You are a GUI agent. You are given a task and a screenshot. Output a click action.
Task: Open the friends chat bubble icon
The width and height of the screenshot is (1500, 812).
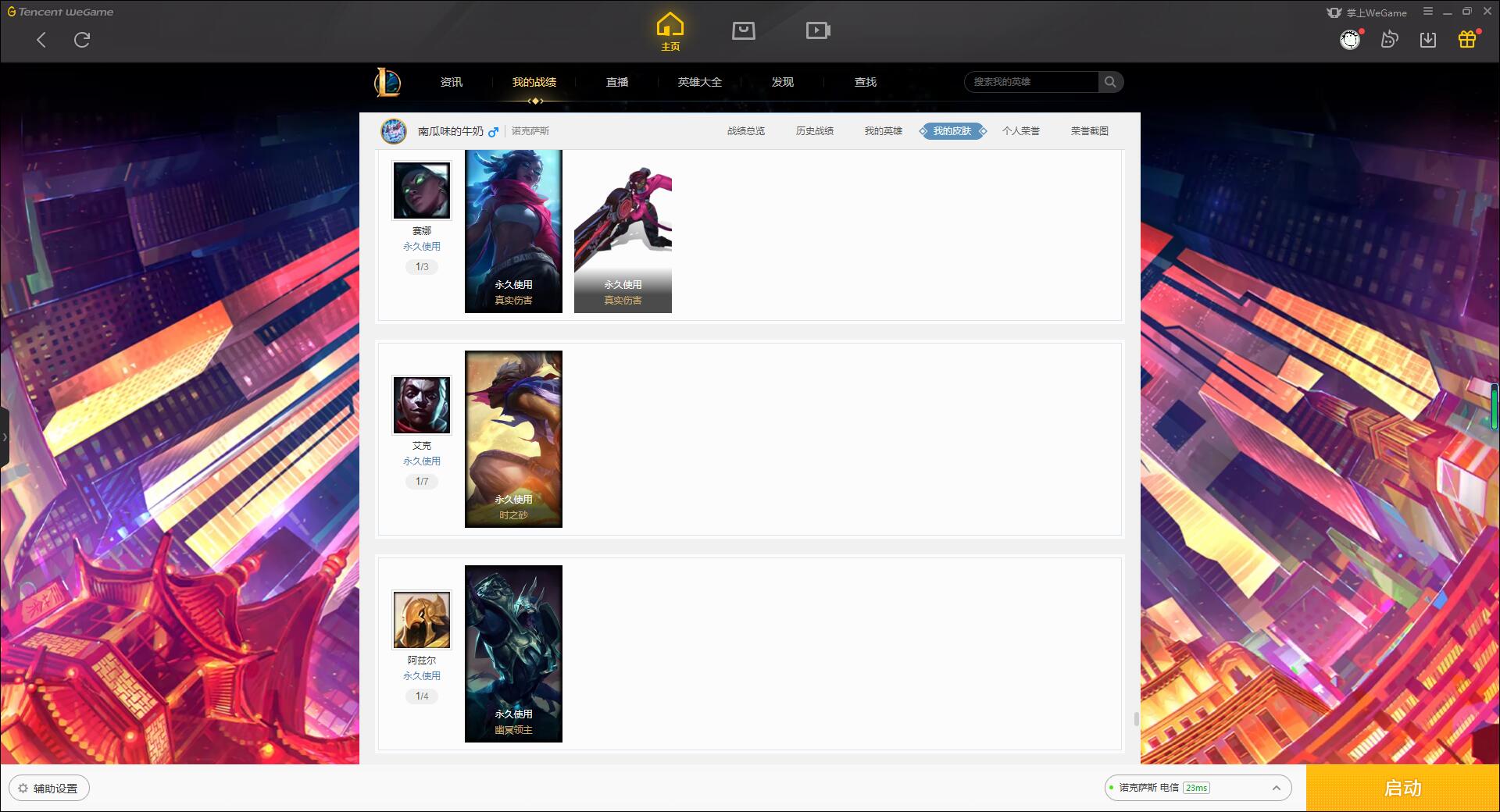pyautogui.click(x=1389, y=39)
